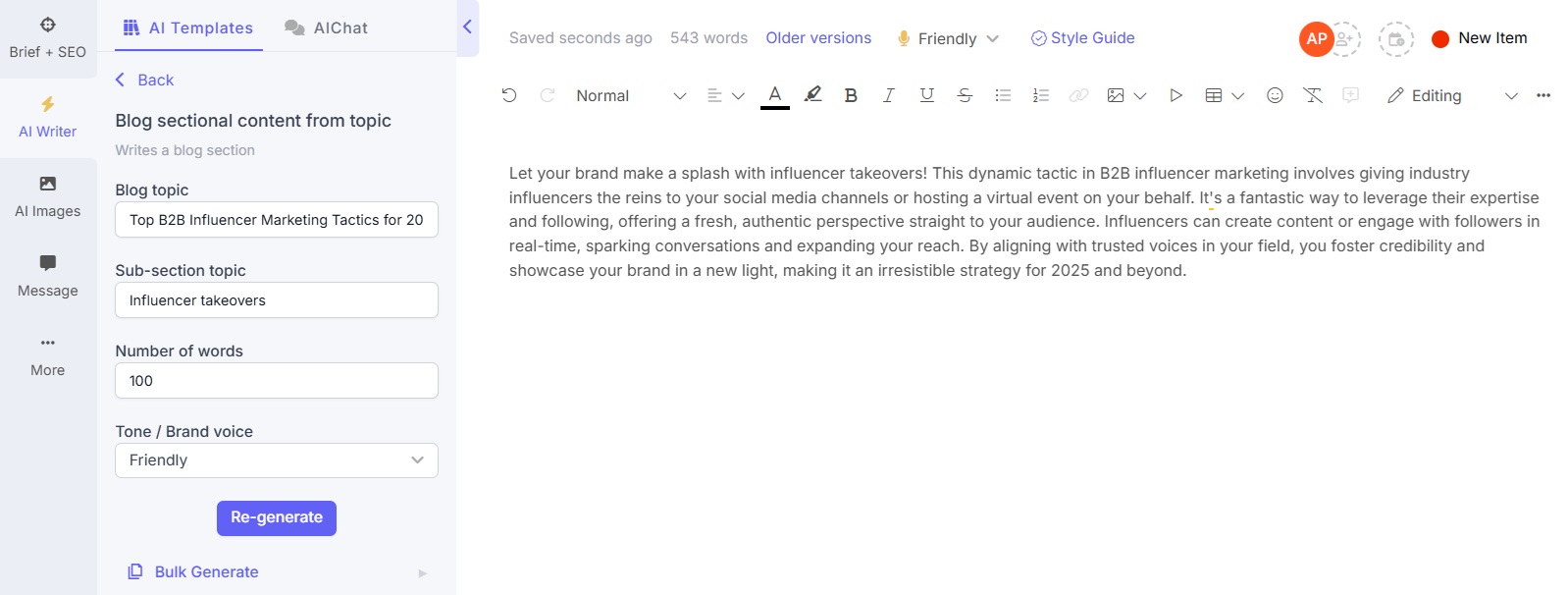Expand Bulk Generate with the small arrow
Viewport: 1568px width, 595px height.
[x=423, y=573]
